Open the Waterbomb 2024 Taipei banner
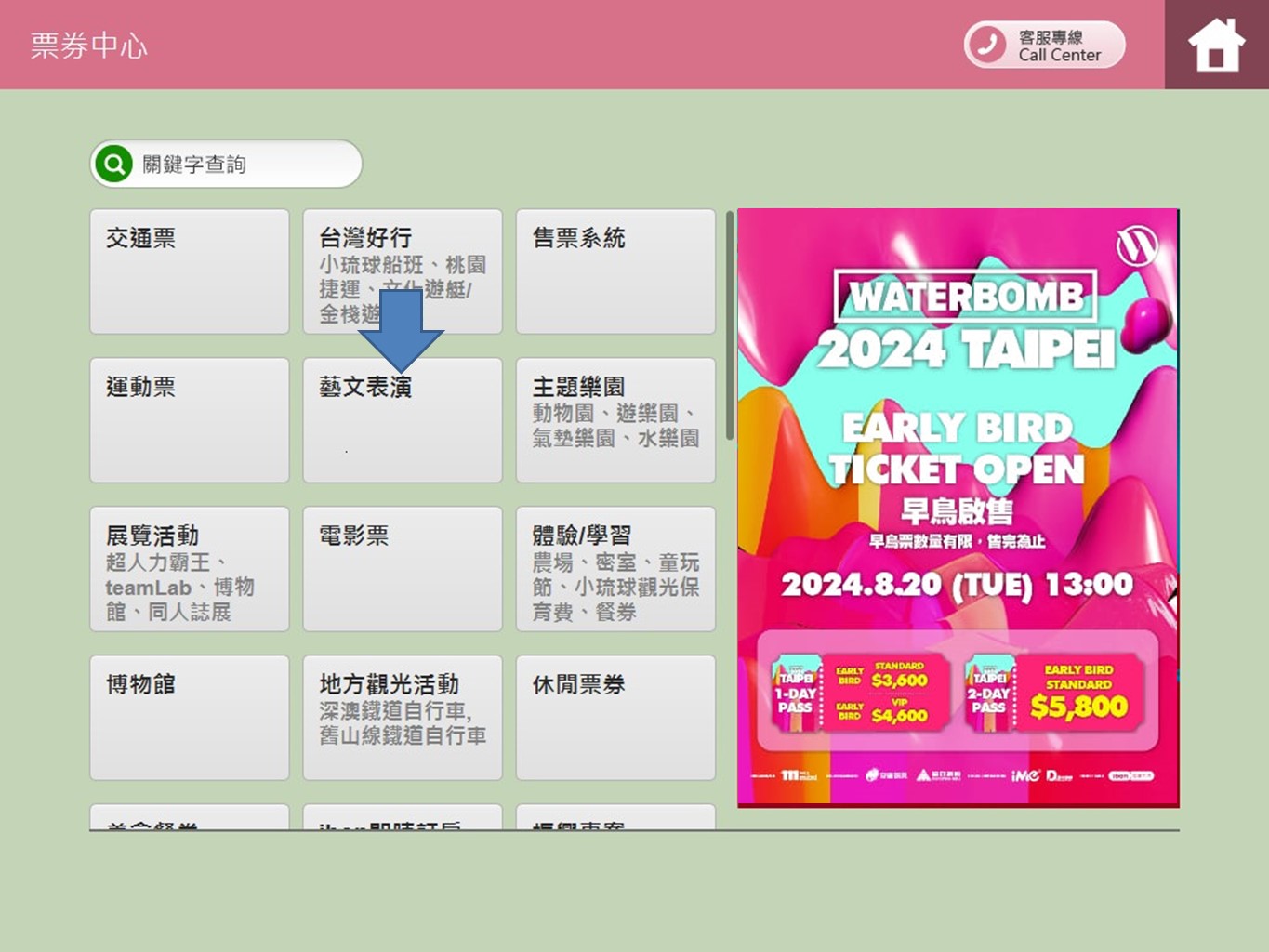The width and height of the screenshot is (1269, 952). [x=958, y=508]
